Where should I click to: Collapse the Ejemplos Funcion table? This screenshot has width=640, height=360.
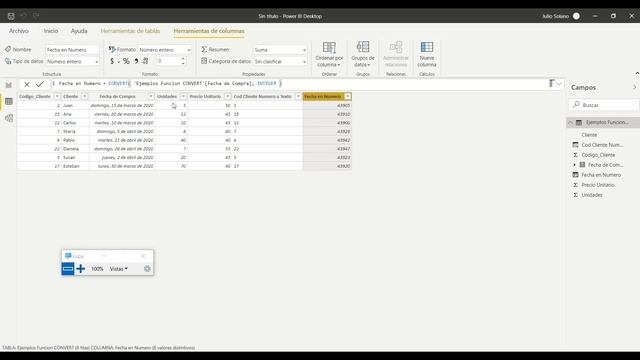coord(571,122)
